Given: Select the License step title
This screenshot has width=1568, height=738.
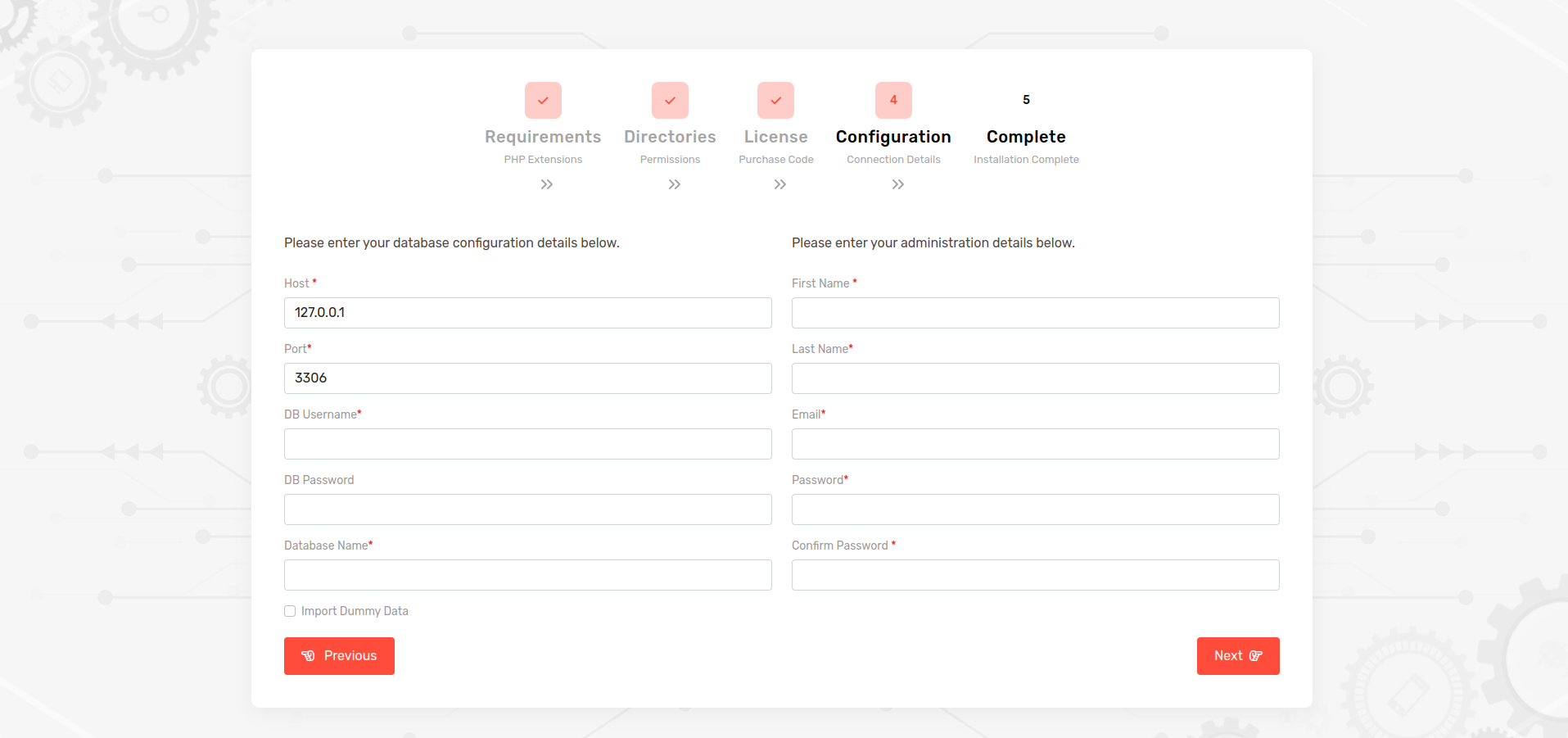Looking at the screenshot, I should pos(775,137).
